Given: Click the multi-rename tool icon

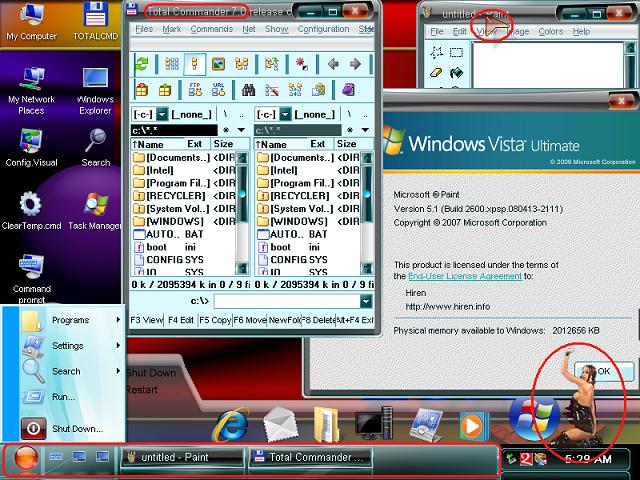Looking at the screenshot, I should click(272, 90).
